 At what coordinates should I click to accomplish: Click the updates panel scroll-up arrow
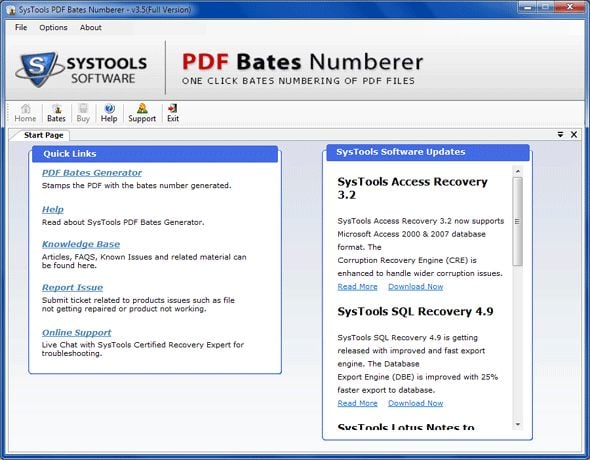[518, 172]
